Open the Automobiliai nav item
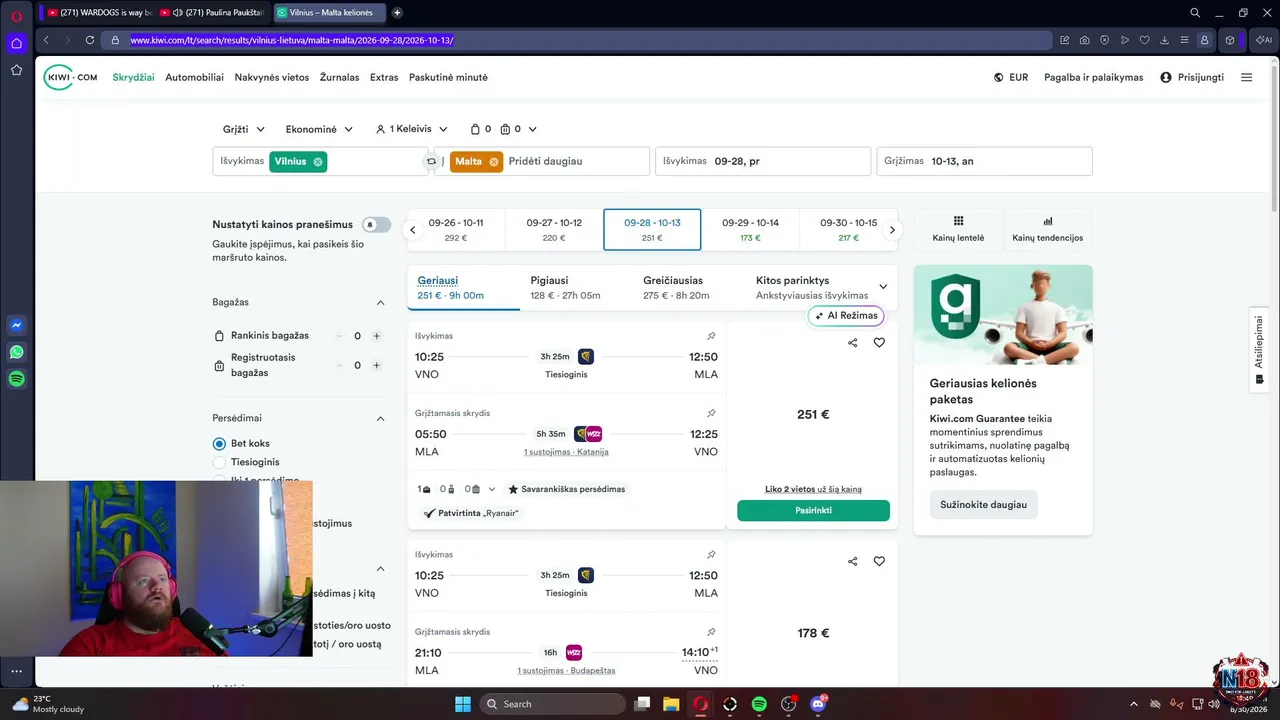Viewport: 1280px width, 720px height. [194, 77]
